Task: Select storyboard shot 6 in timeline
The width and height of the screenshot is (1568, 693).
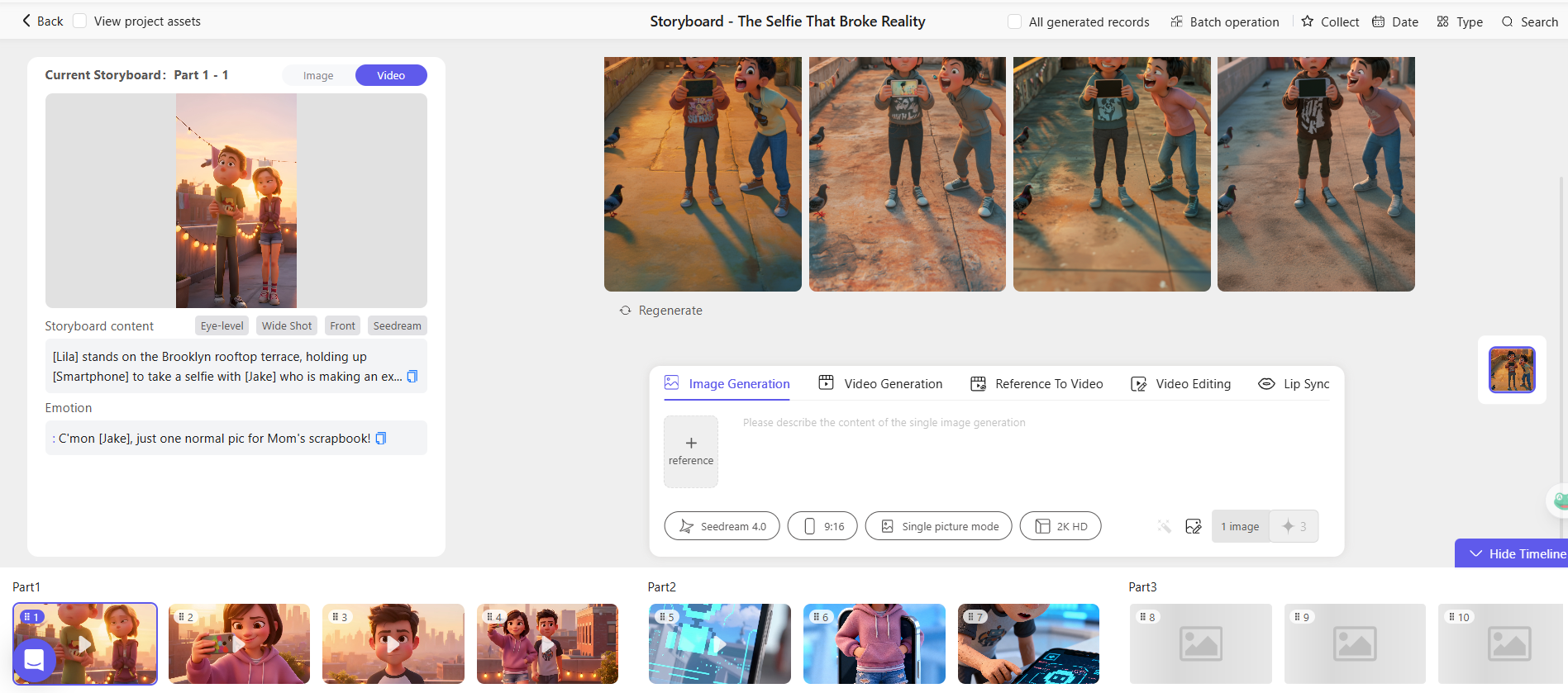Action: tap(875, 643)
